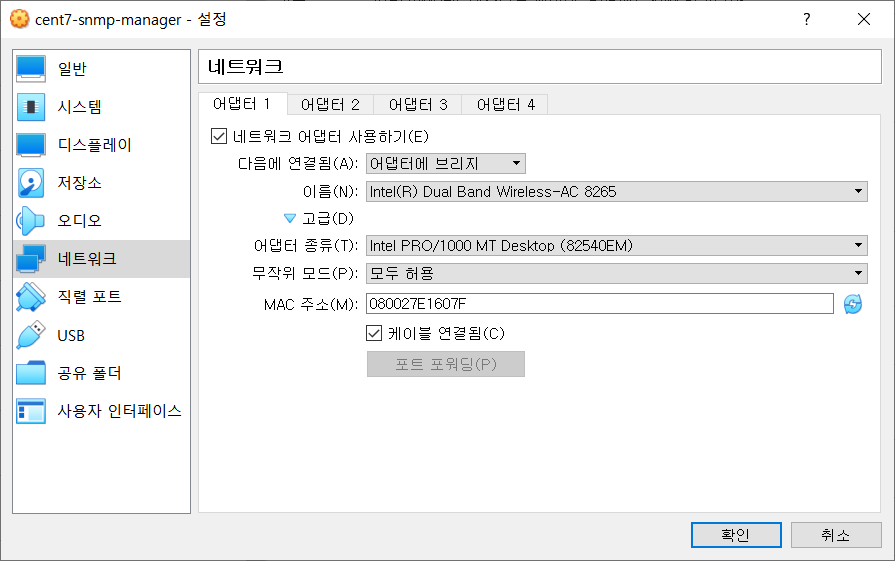895x561 pixels.
Task: Click the 저장소 label in the sidebar
Action: [x=79, y=183]
